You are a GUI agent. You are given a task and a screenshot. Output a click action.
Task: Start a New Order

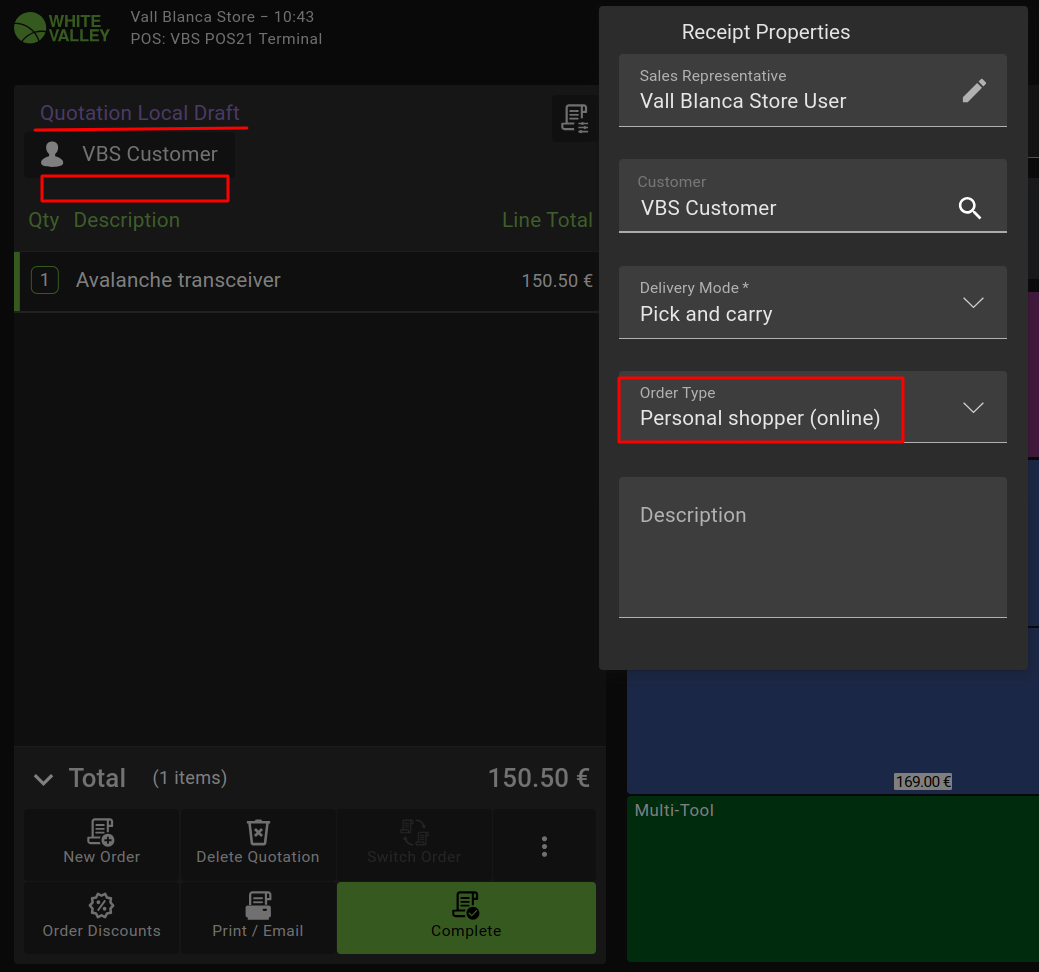coord(102,844)
